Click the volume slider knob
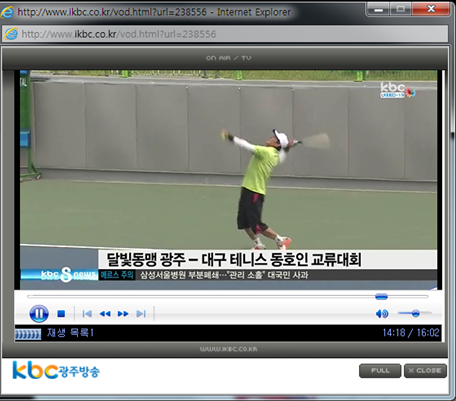456x401 pixels. [x=415, y=313]
